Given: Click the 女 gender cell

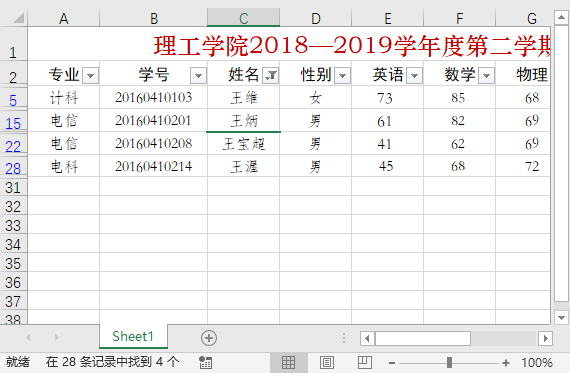Looking at the screenshot, I should tap(316, 97).
